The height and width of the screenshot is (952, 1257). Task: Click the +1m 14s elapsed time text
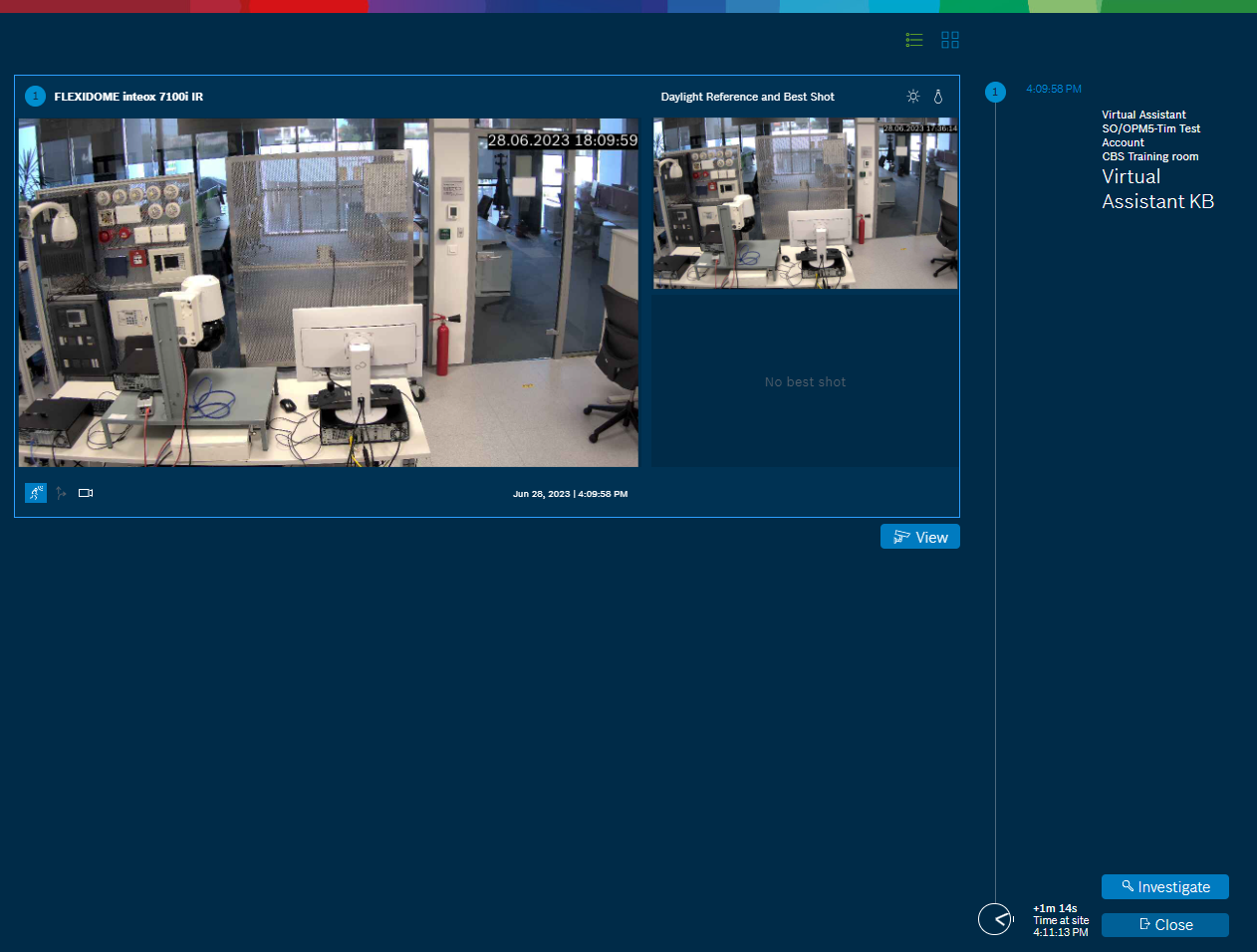[1055, 908]
